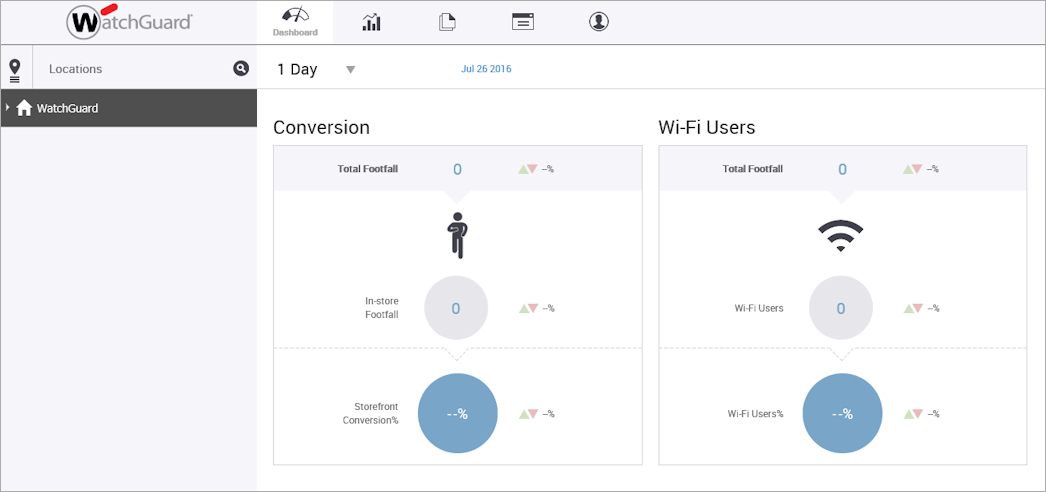Click the Wi-Fi Users% blue circle

pos(843,413)
